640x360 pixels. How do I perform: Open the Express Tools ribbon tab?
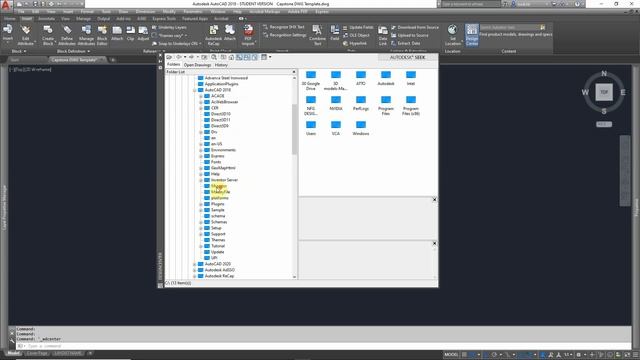(164, 18)
